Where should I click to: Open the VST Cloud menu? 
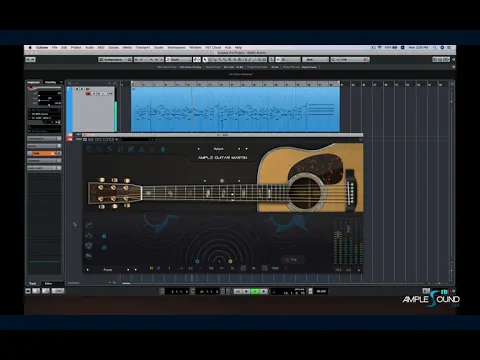click(x=213, y=48)
